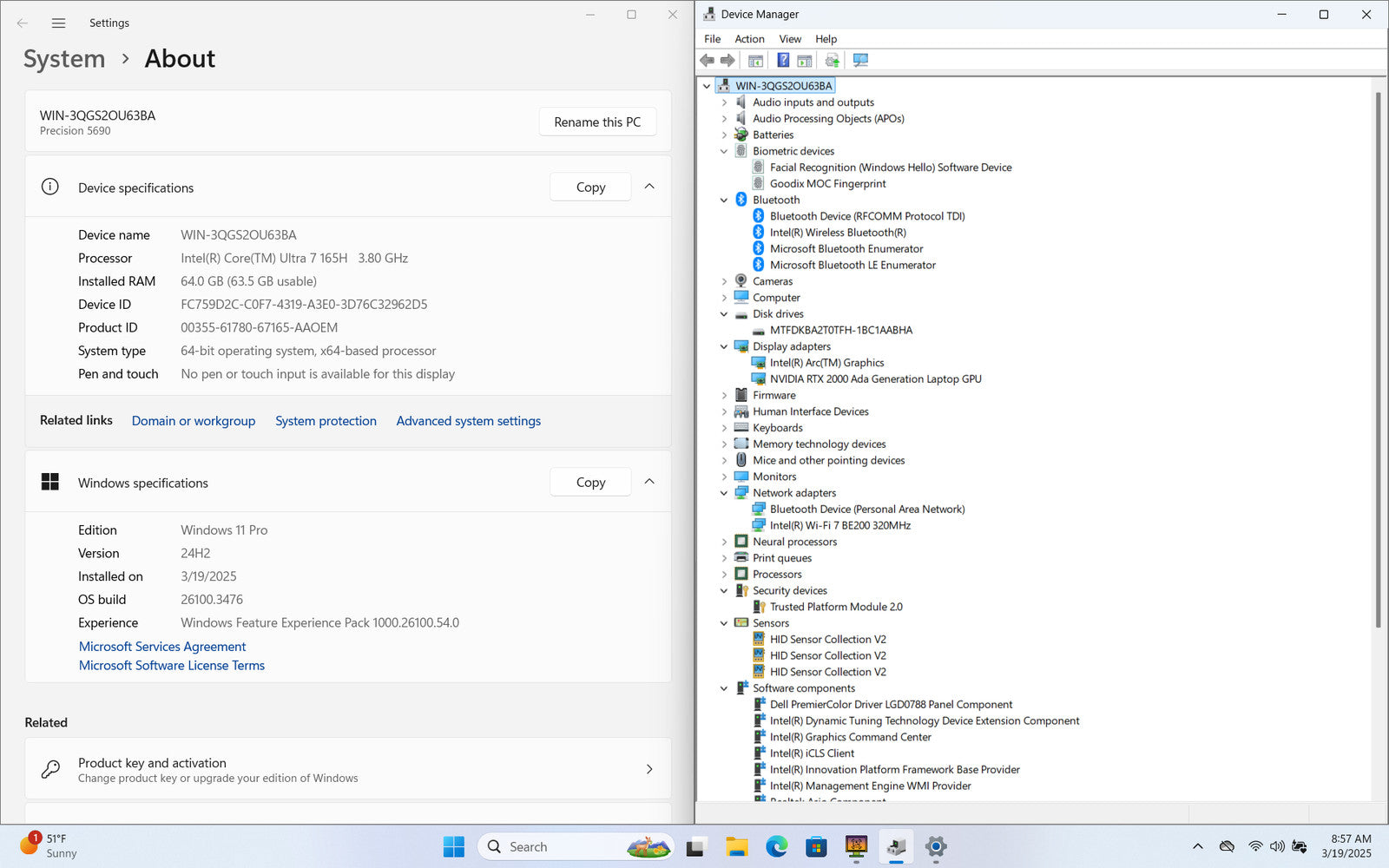Click the Update device driver toolbar icon
Image resolution: width=1389 pixels, height=868 pixels.
pyautogui.click(x=833, y=60)
